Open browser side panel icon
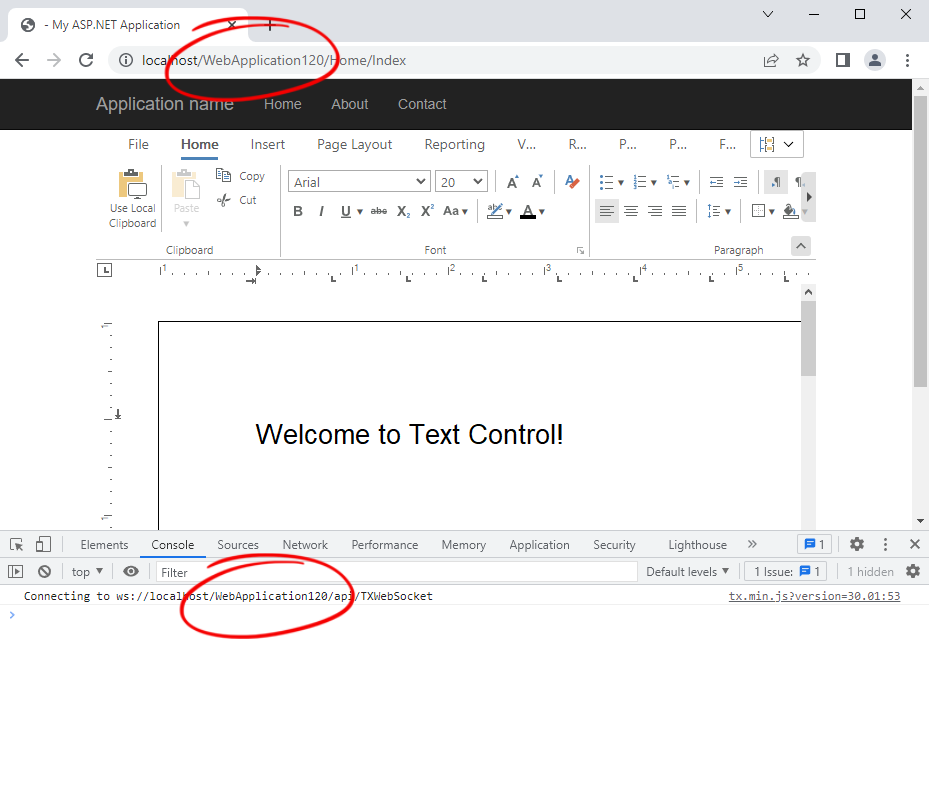929x790 pixels. [842, 60]
